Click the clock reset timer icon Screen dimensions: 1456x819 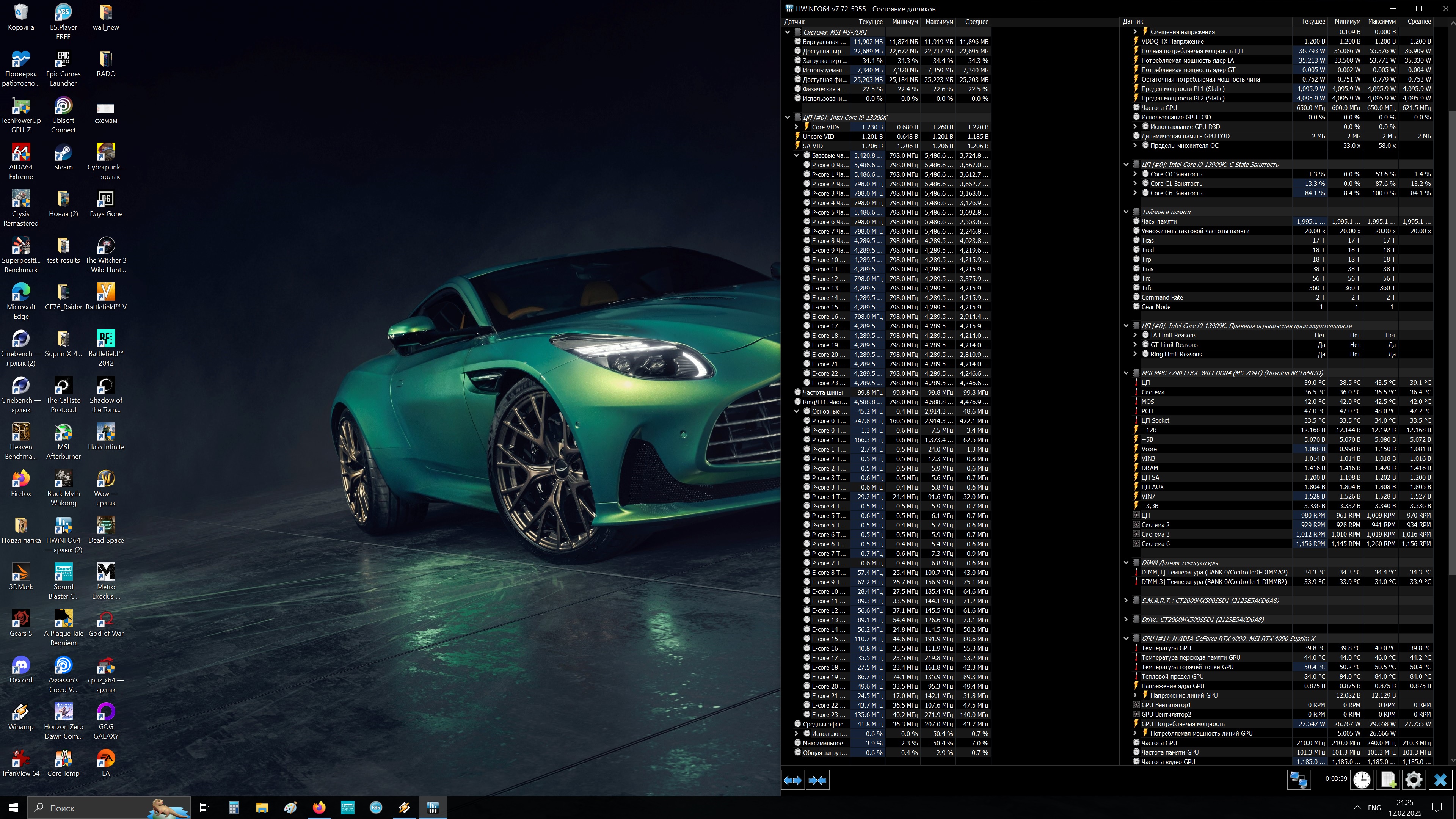[x=1362, y=780]
